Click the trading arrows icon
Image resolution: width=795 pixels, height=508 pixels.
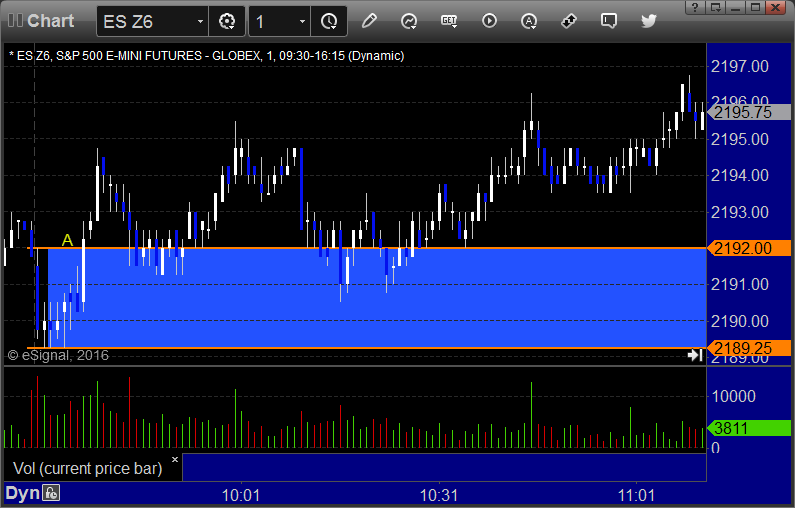[x=569, y=21]
